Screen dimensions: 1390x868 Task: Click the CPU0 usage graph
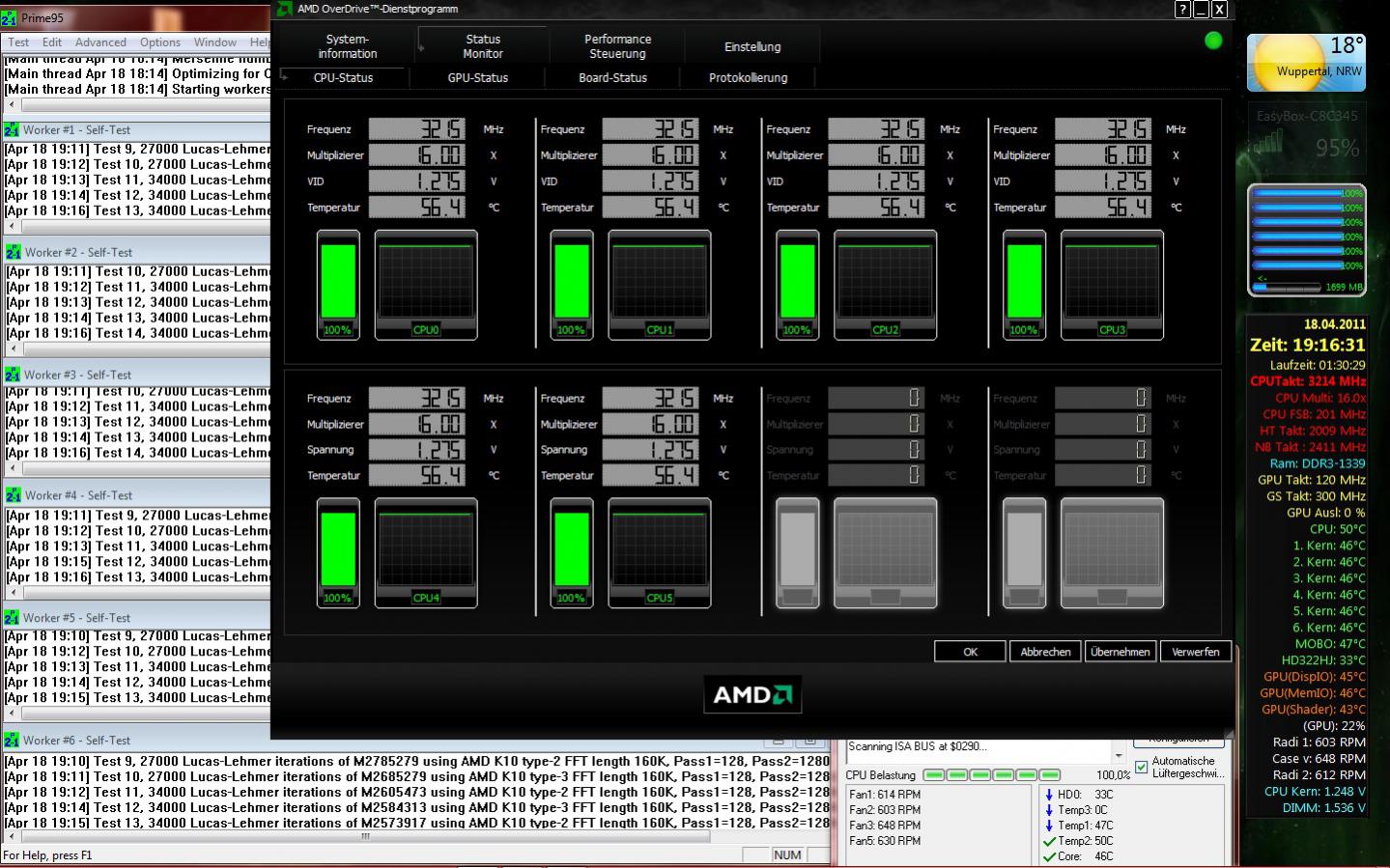pos(426,285)
